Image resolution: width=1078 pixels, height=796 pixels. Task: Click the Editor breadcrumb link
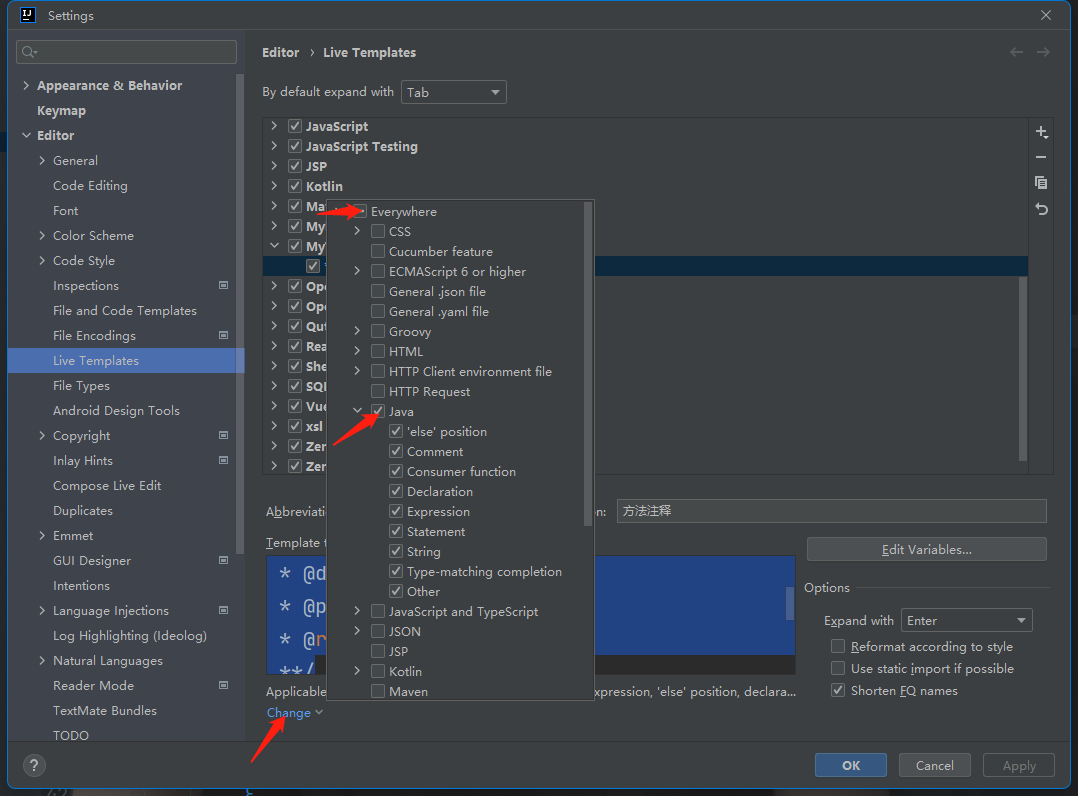[x=280, y=52]
